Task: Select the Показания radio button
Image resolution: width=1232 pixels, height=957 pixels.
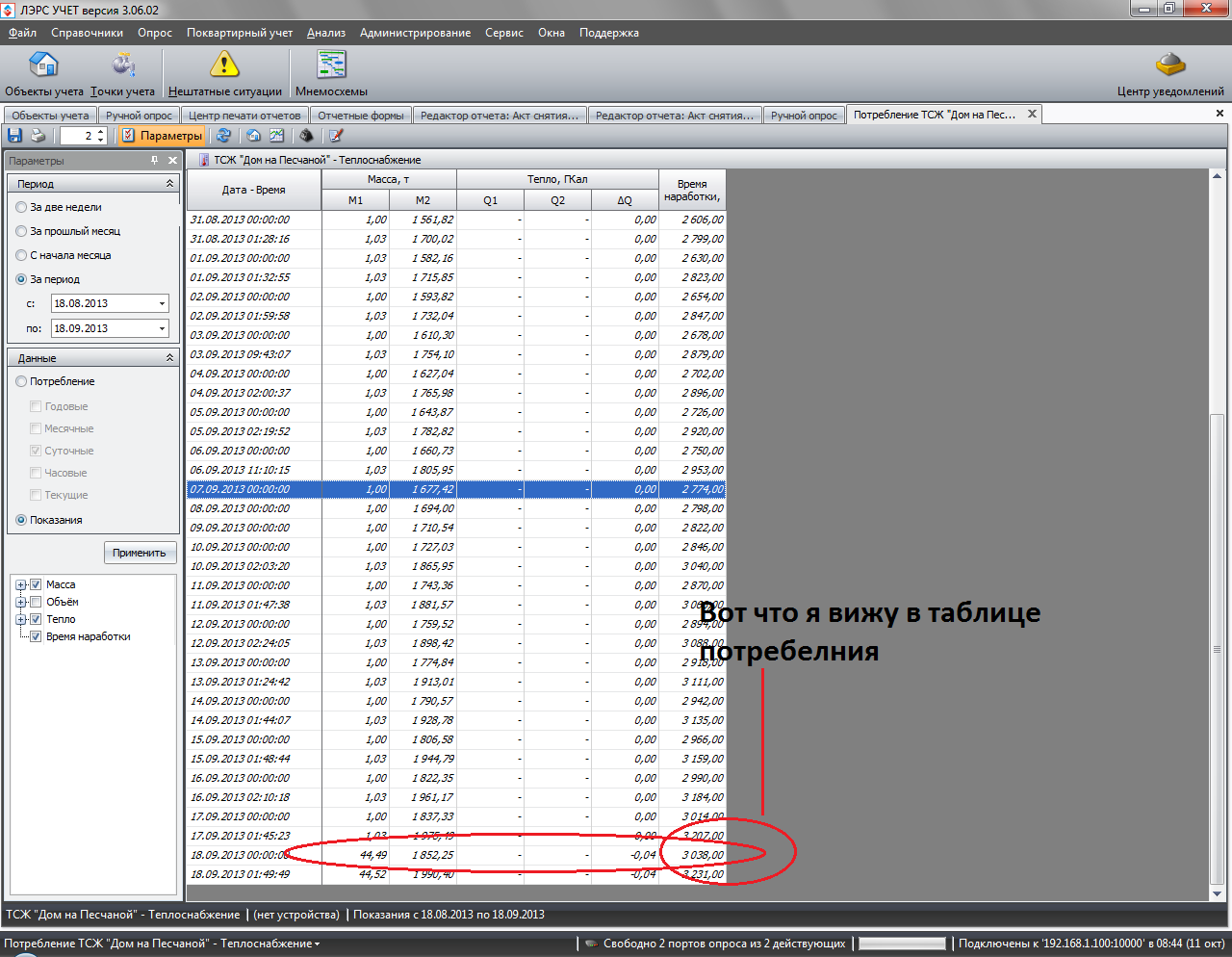Action: click(21, 520)
